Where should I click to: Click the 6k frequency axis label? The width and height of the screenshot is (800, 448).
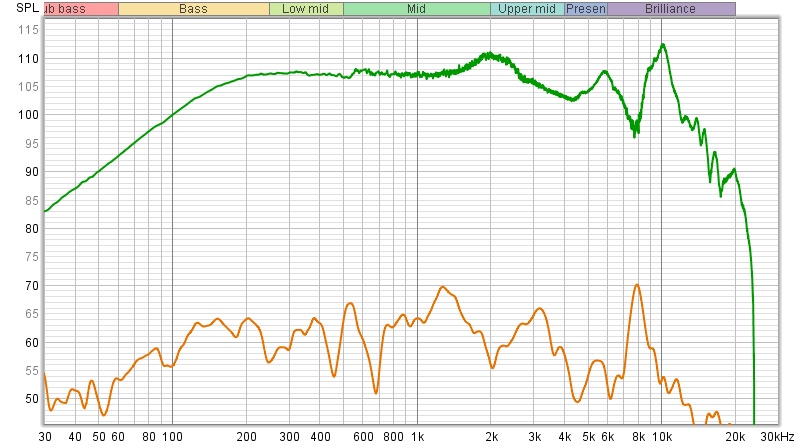coord(608,437)
